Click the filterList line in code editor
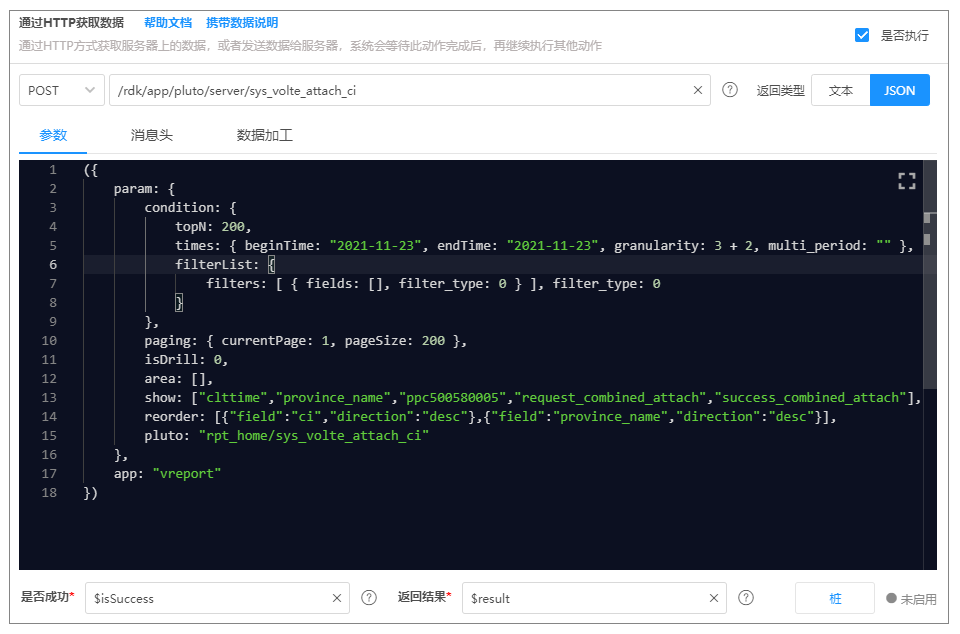Screen dimensions: 960x634 pos(217,265)
